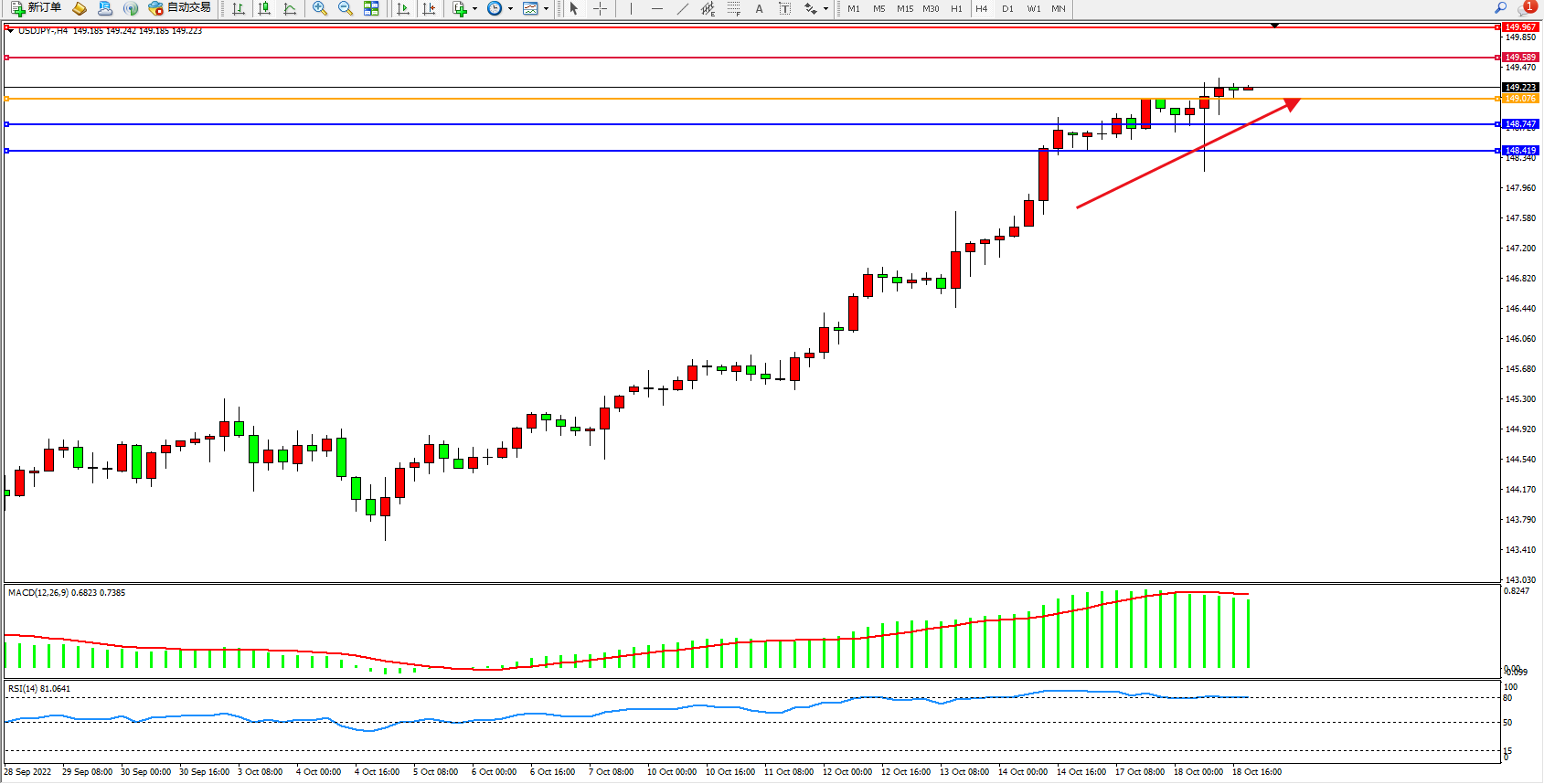This screenshot has height=784, width=1544.
Task: Expand the chart templates dropdown arrow
Action: pos(546,9)
